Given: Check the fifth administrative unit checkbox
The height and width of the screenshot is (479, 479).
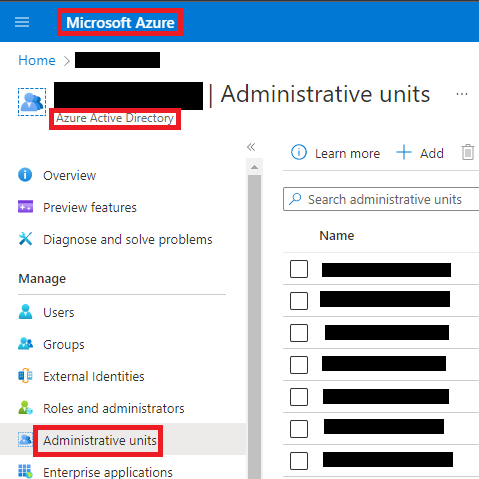Looking at the screenshot, I should tap(299, 397).
